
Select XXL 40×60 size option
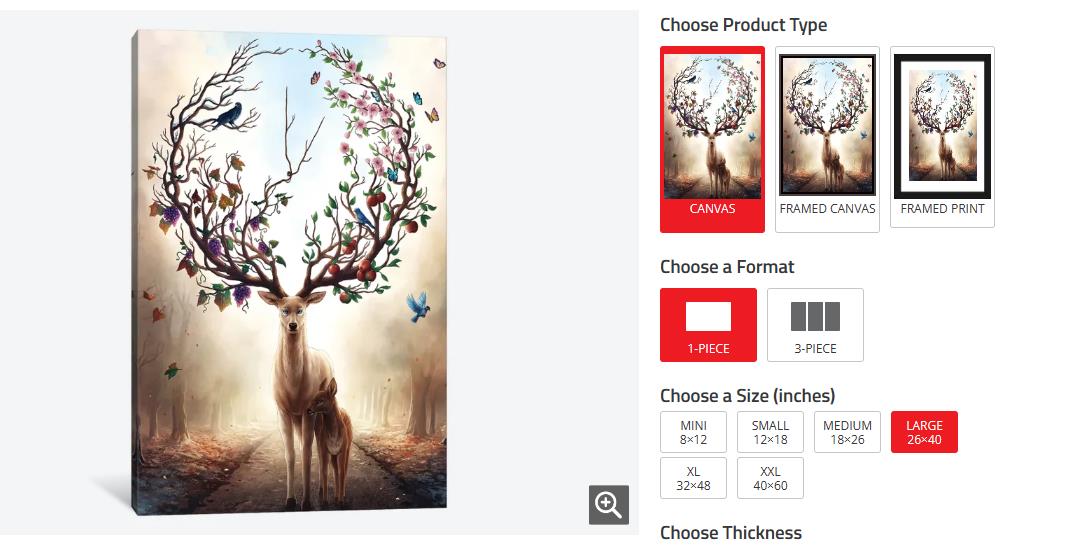770,478
